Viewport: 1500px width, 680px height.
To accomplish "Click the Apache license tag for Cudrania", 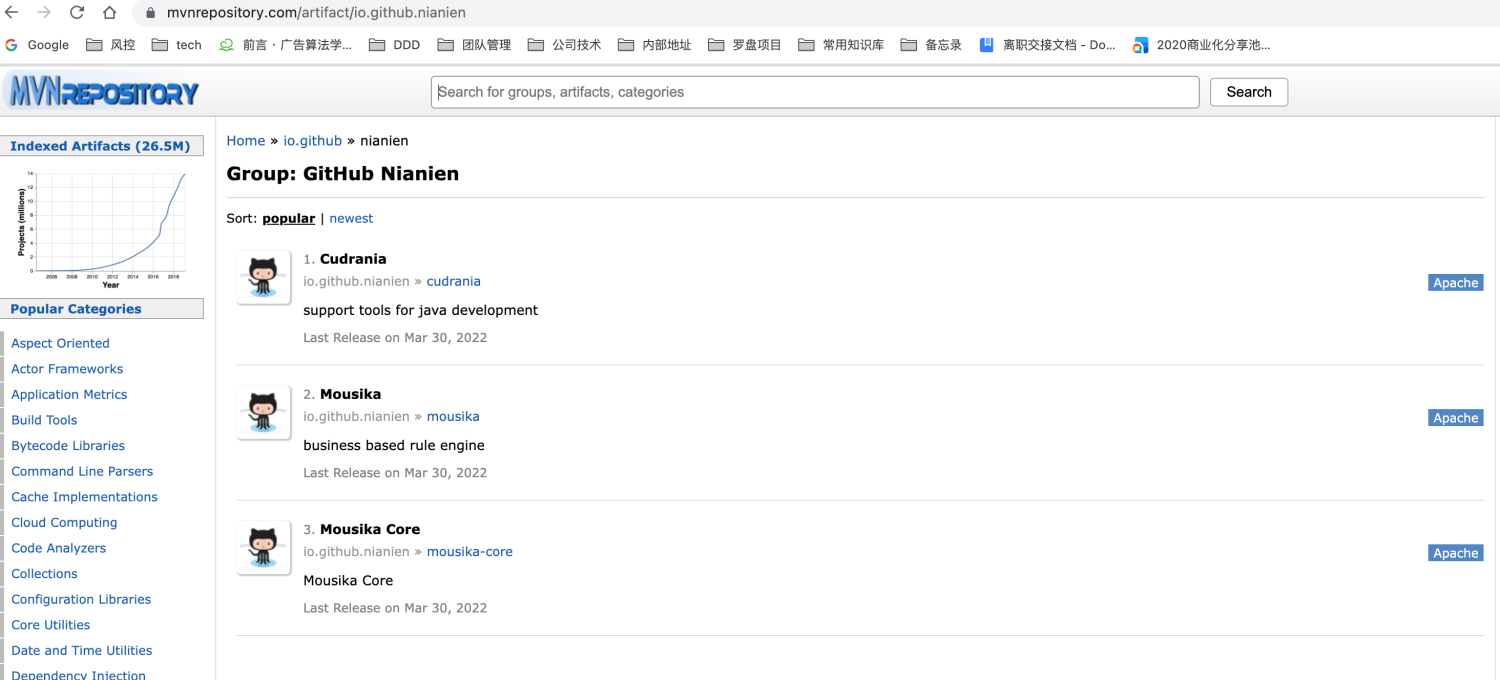I will pos(1455,283).
